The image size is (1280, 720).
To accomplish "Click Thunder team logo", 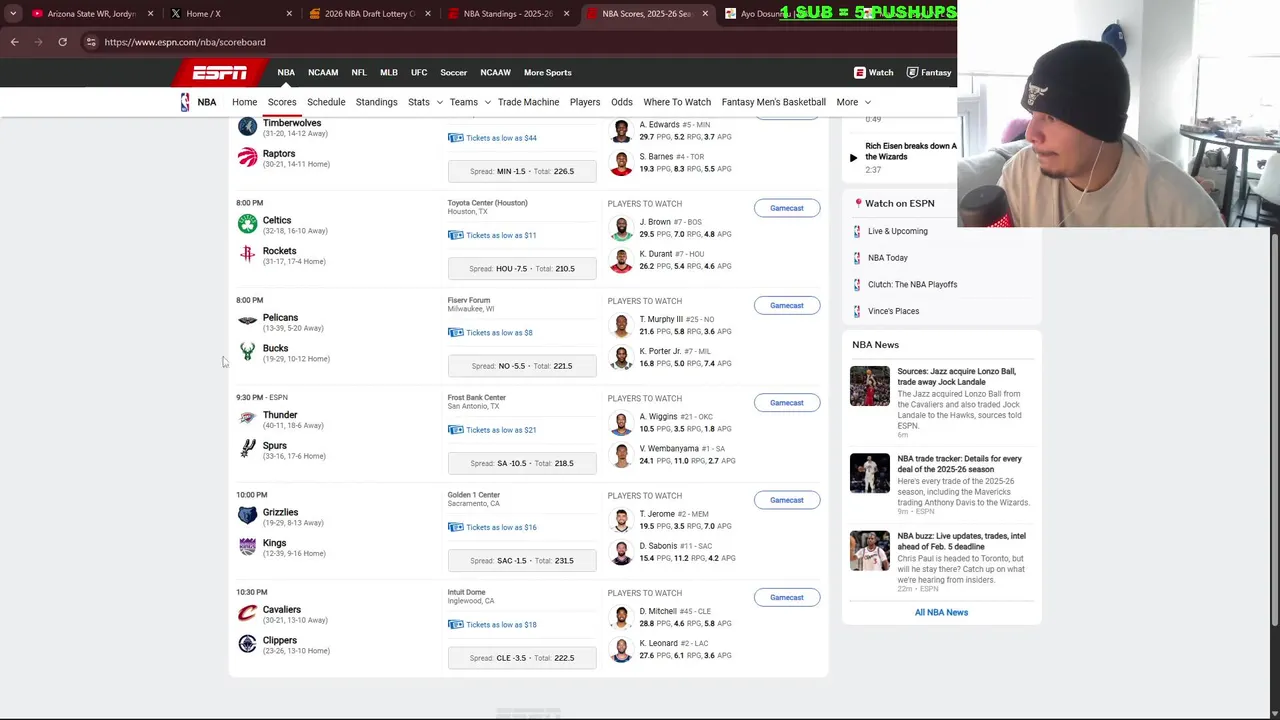I will 247,418.
